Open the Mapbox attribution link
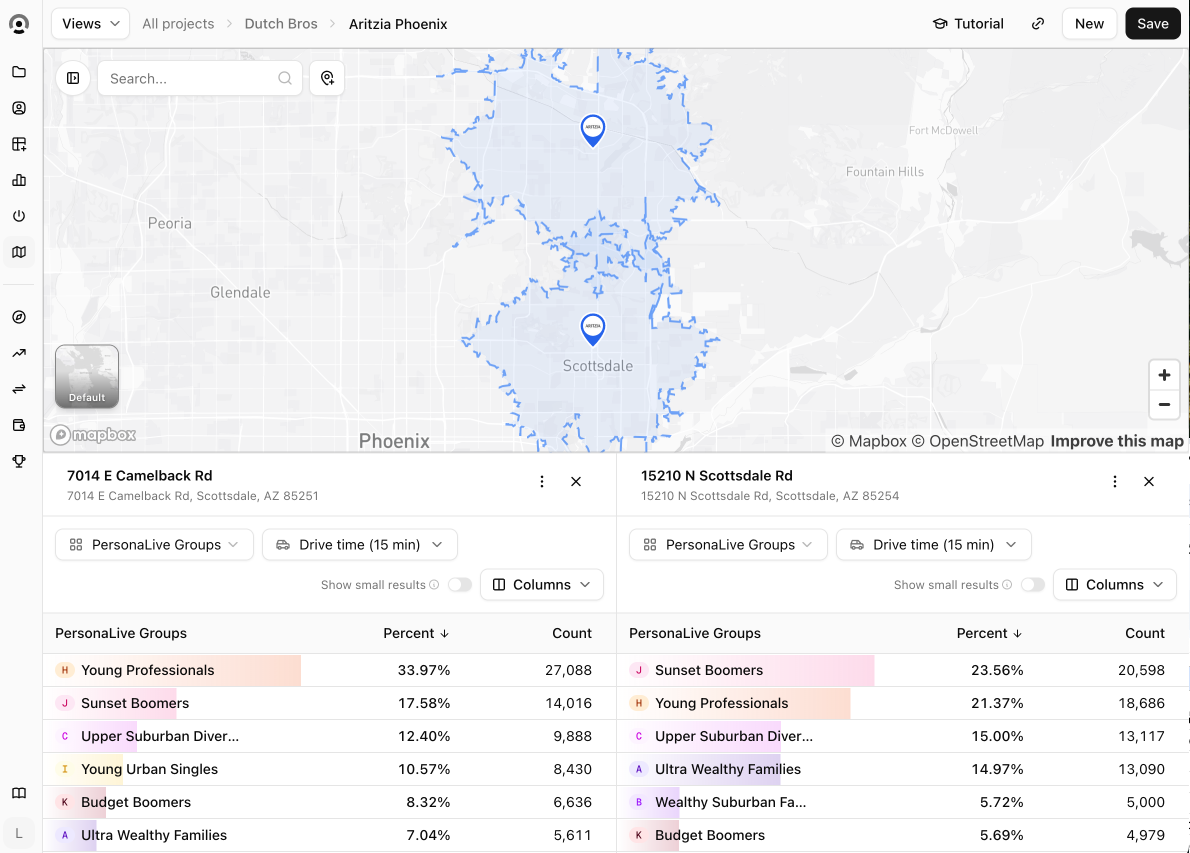The image size is (1190, 853). [869, 441]
